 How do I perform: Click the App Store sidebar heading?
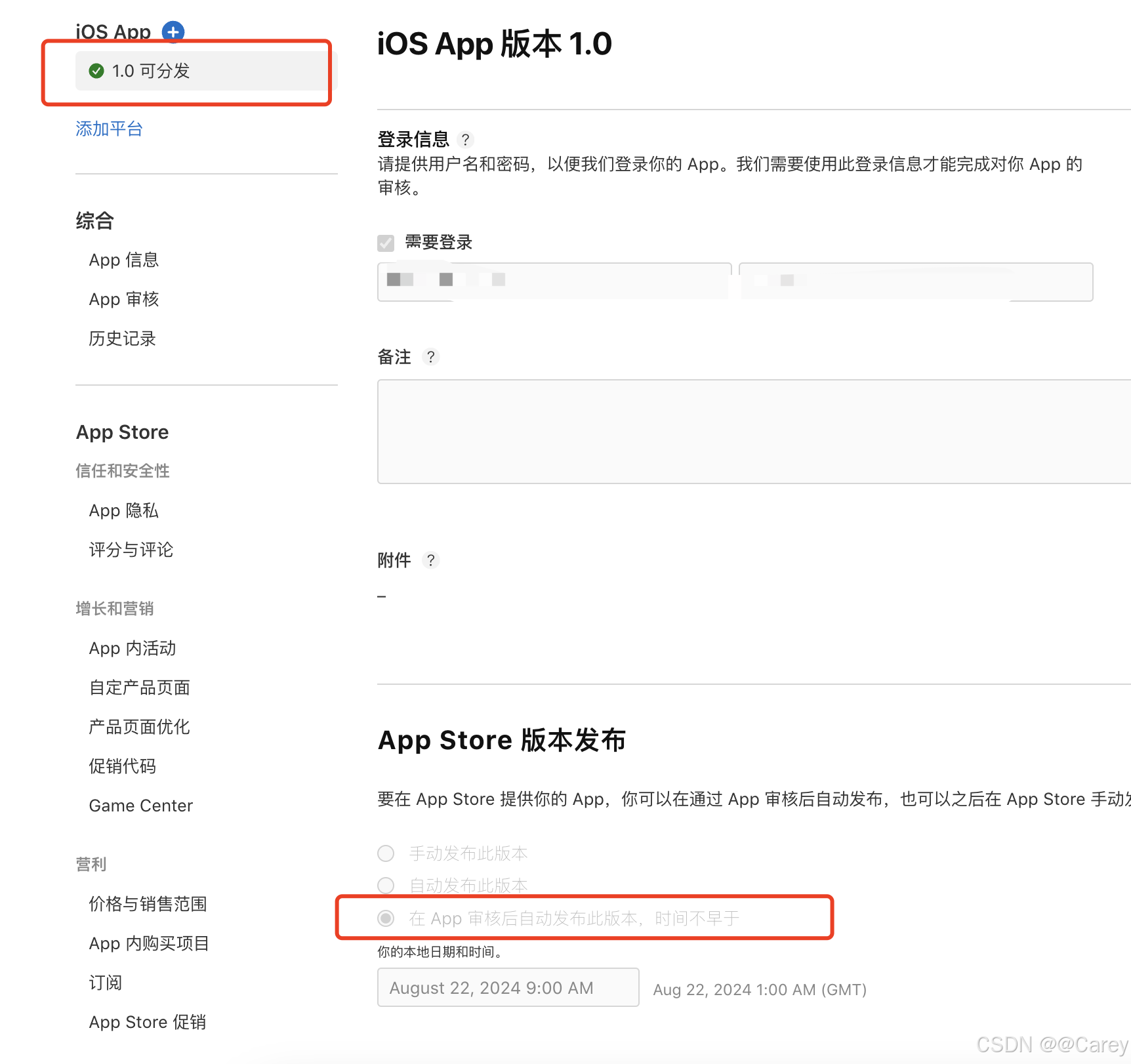click(x=123, y=432)
